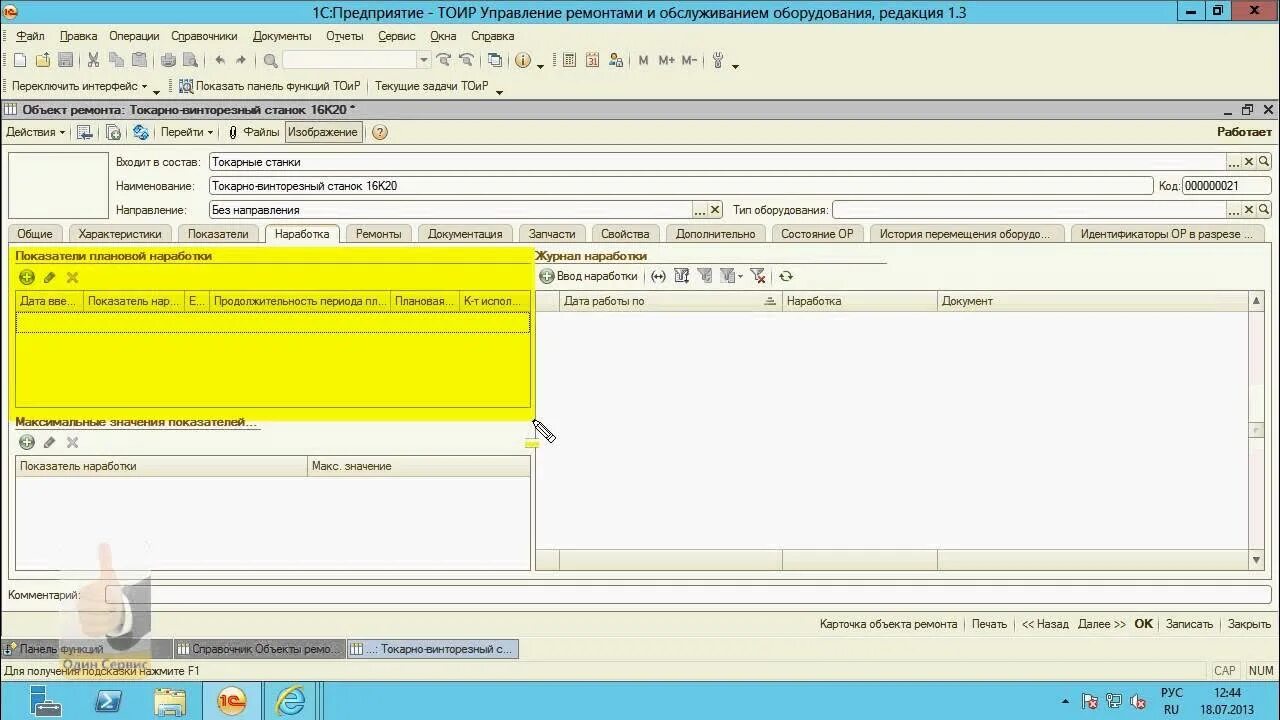Switch to the Запчасти tab

click(552, 233)
